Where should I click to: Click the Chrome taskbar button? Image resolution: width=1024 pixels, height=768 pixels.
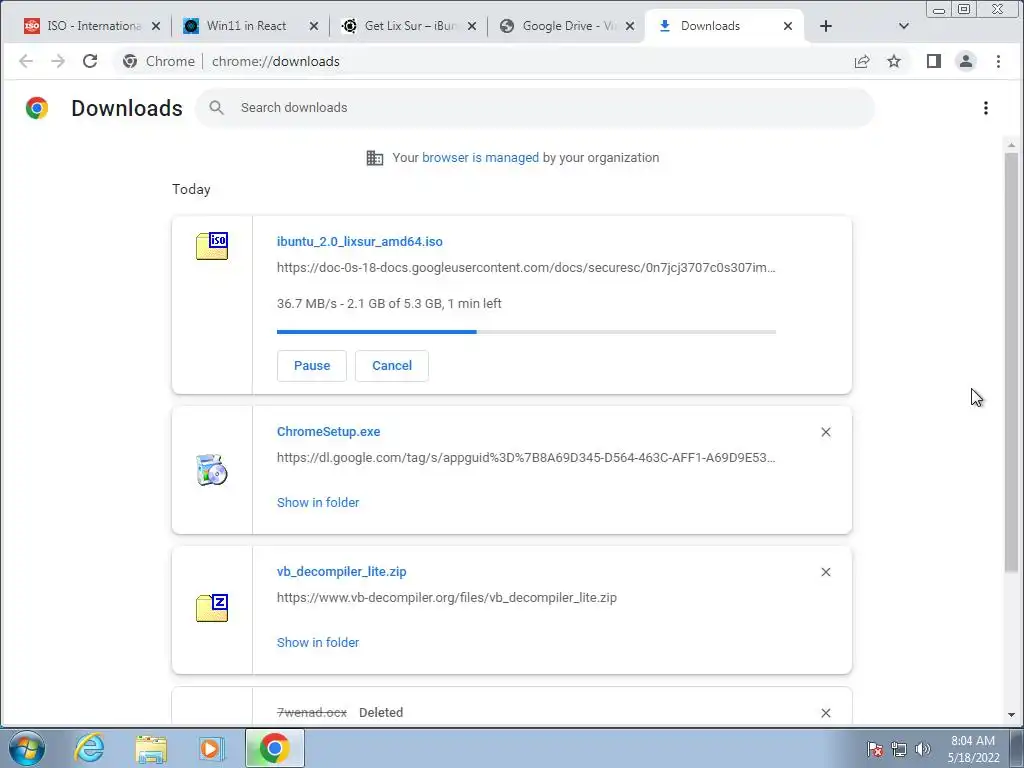[x=274, y=748]
